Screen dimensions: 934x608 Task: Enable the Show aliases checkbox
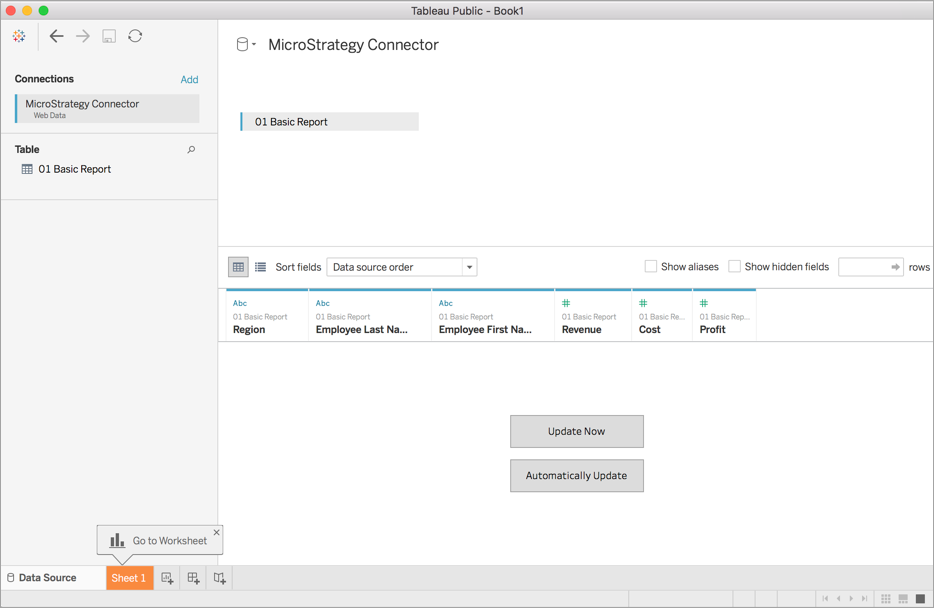click(x=651, y=267)
